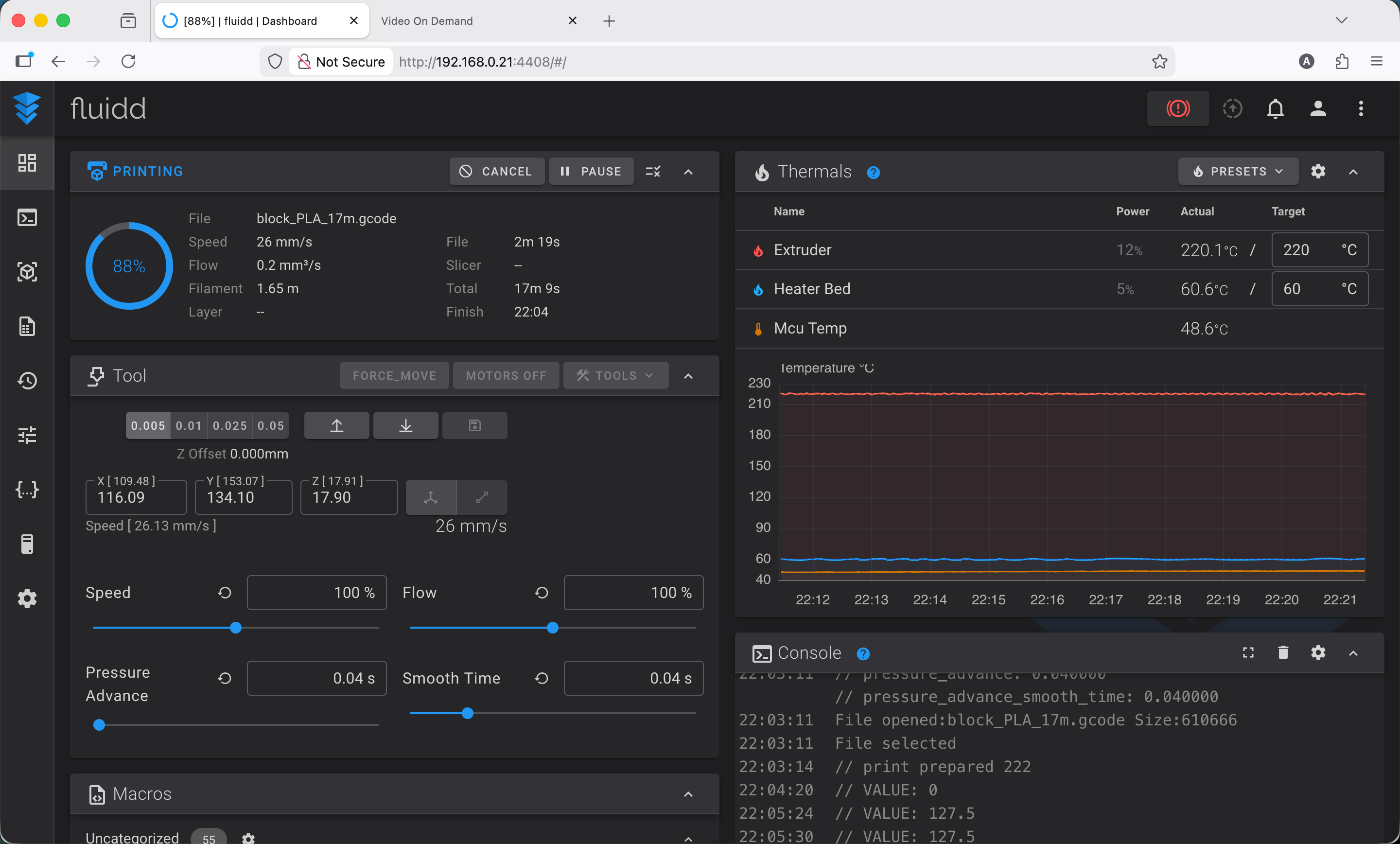Open the Tools dropdown in the Tool panel
1400x844 pixels.
click(x=615, y=375)
